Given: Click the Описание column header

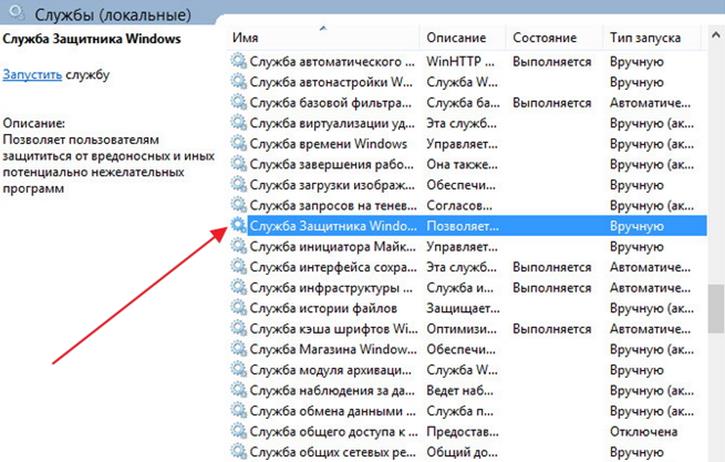Looking at the screenshot, I should pyautogui.click(x=456, y=37).
